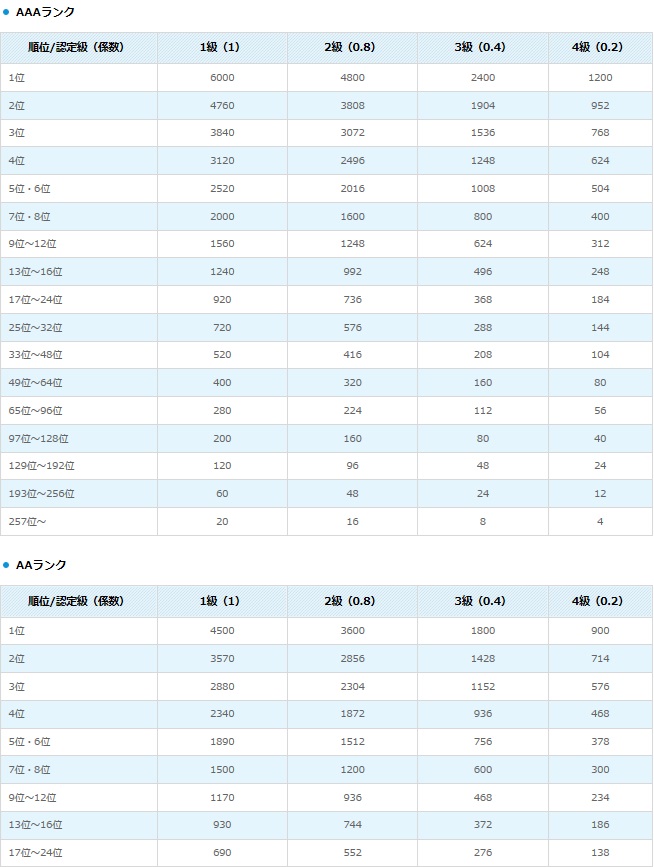Viewport: 654px width, 867px height.
Task: Click the value 2016 in AAA table
Action: pos(353,189)
